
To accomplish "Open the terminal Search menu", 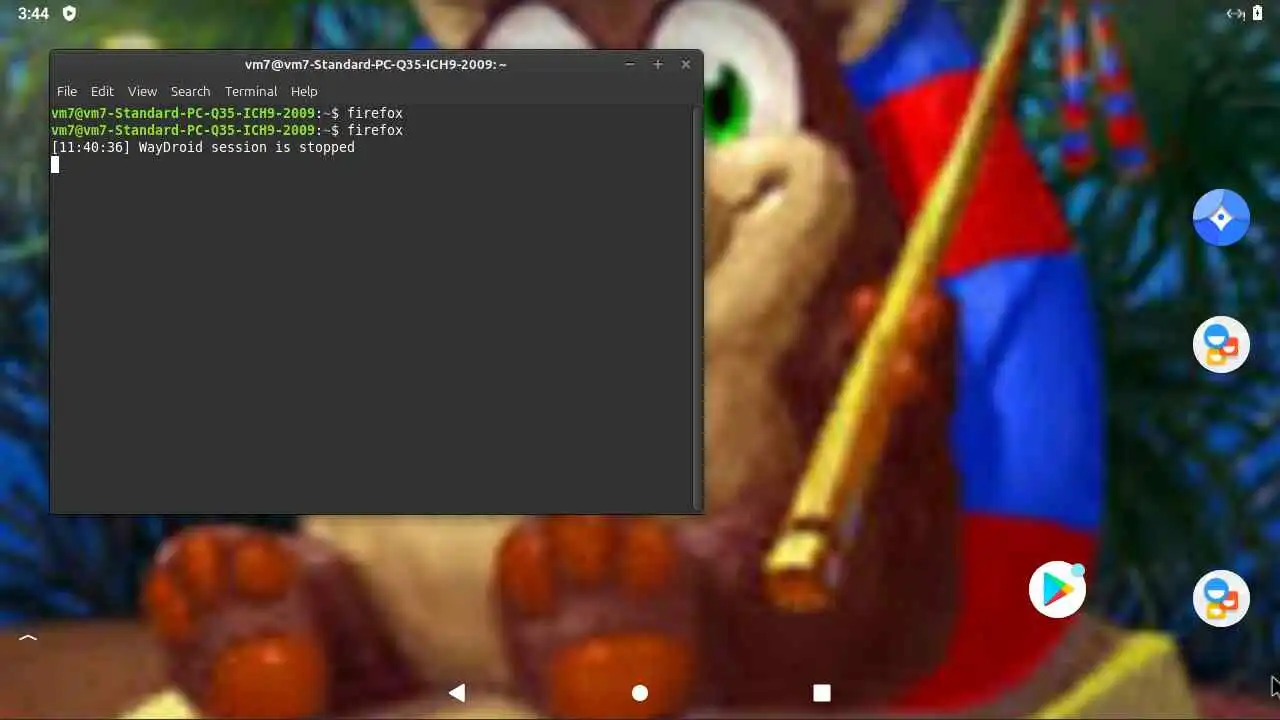I will click(x=190, y=91).
